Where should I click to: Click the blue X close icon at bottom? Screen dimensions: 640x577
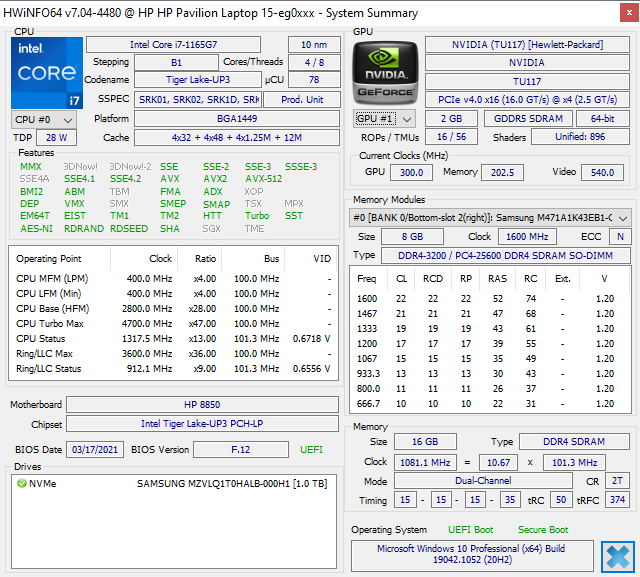[618, 557]
